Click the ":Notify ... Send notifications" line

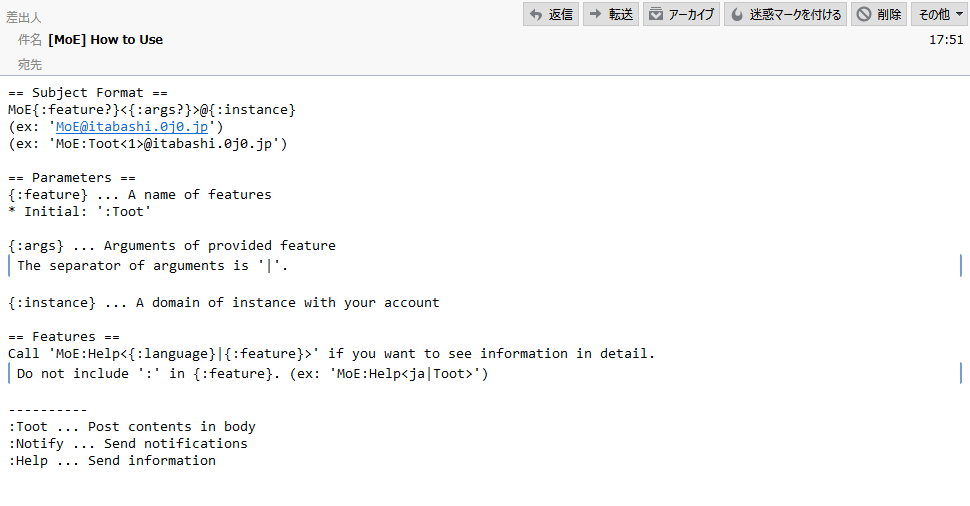point(128,444)
